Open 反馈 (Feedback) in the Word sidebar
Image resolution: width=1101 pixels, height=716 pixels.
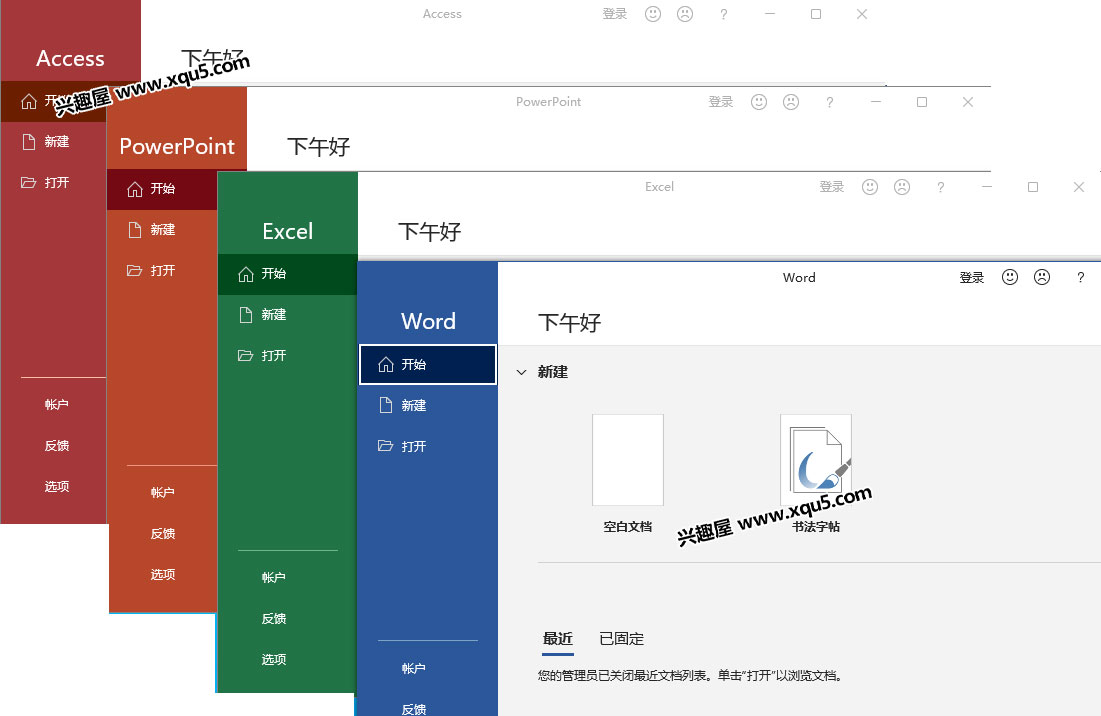coord(414,709)
